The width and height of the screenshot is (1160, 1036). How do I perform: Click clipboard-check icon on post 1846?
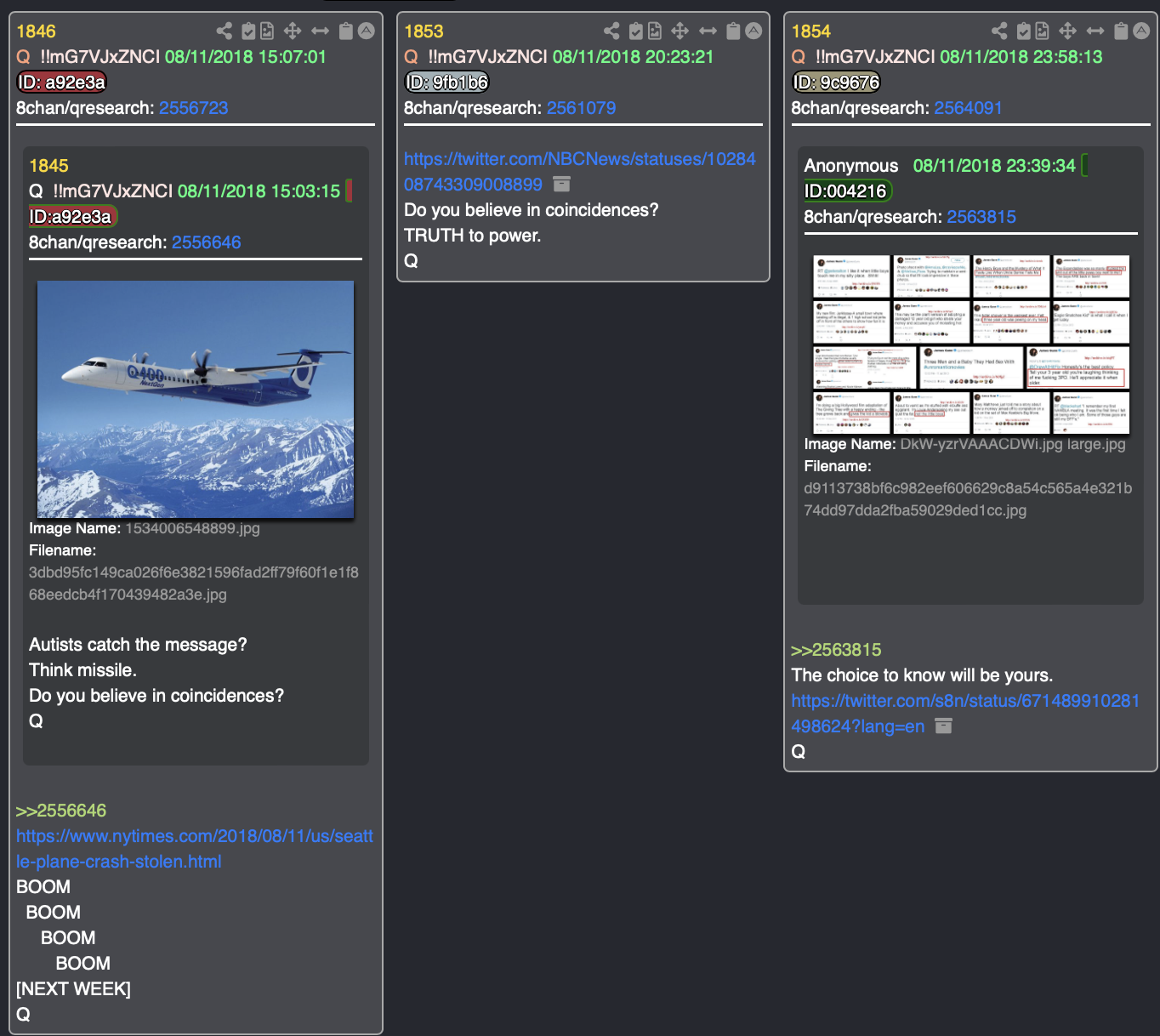[x=248, y=31]
